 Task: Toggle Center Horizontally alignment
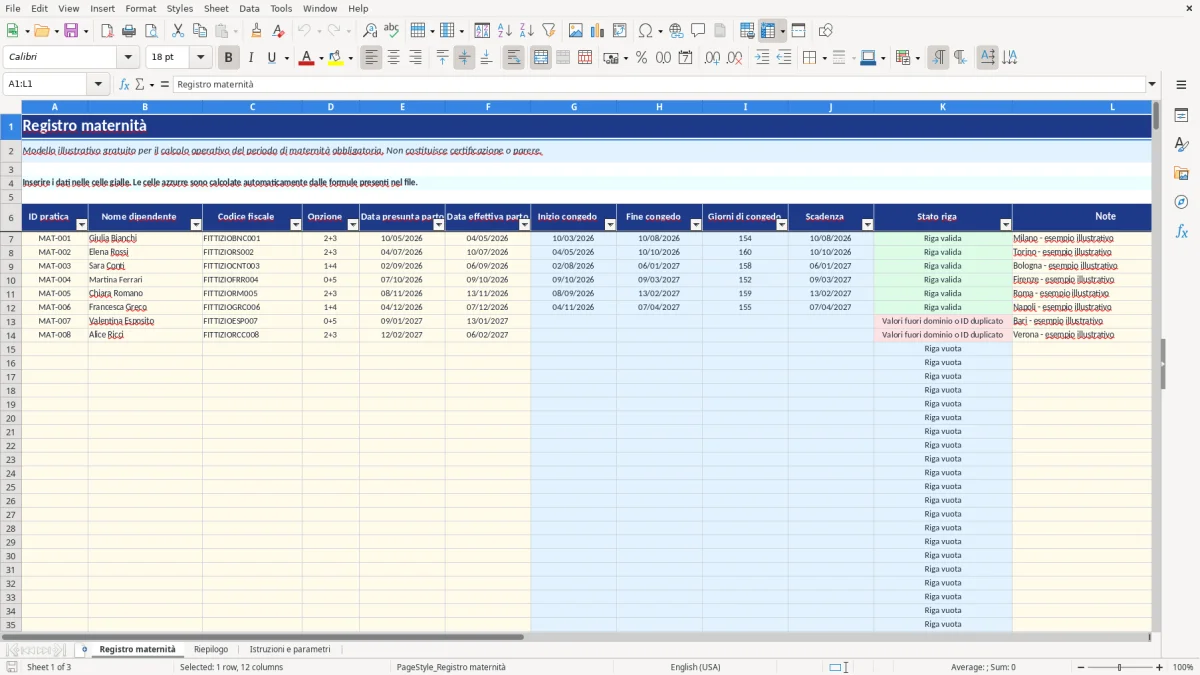pyautogui.click(x=393, y=58)
